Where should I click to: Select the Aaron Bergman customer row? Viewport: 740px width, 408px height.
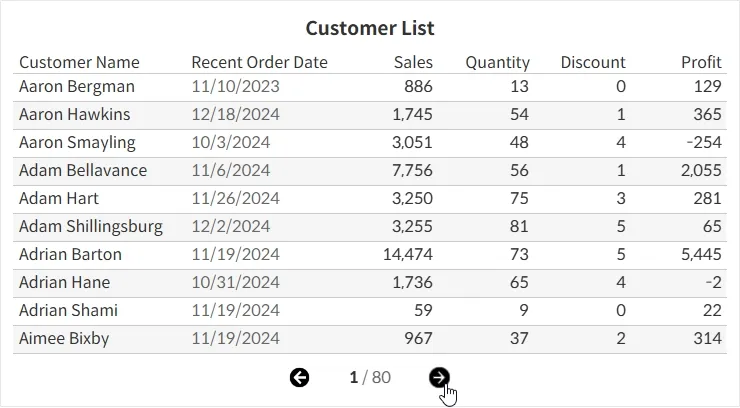pyautogui.click(x=76, y=87)
